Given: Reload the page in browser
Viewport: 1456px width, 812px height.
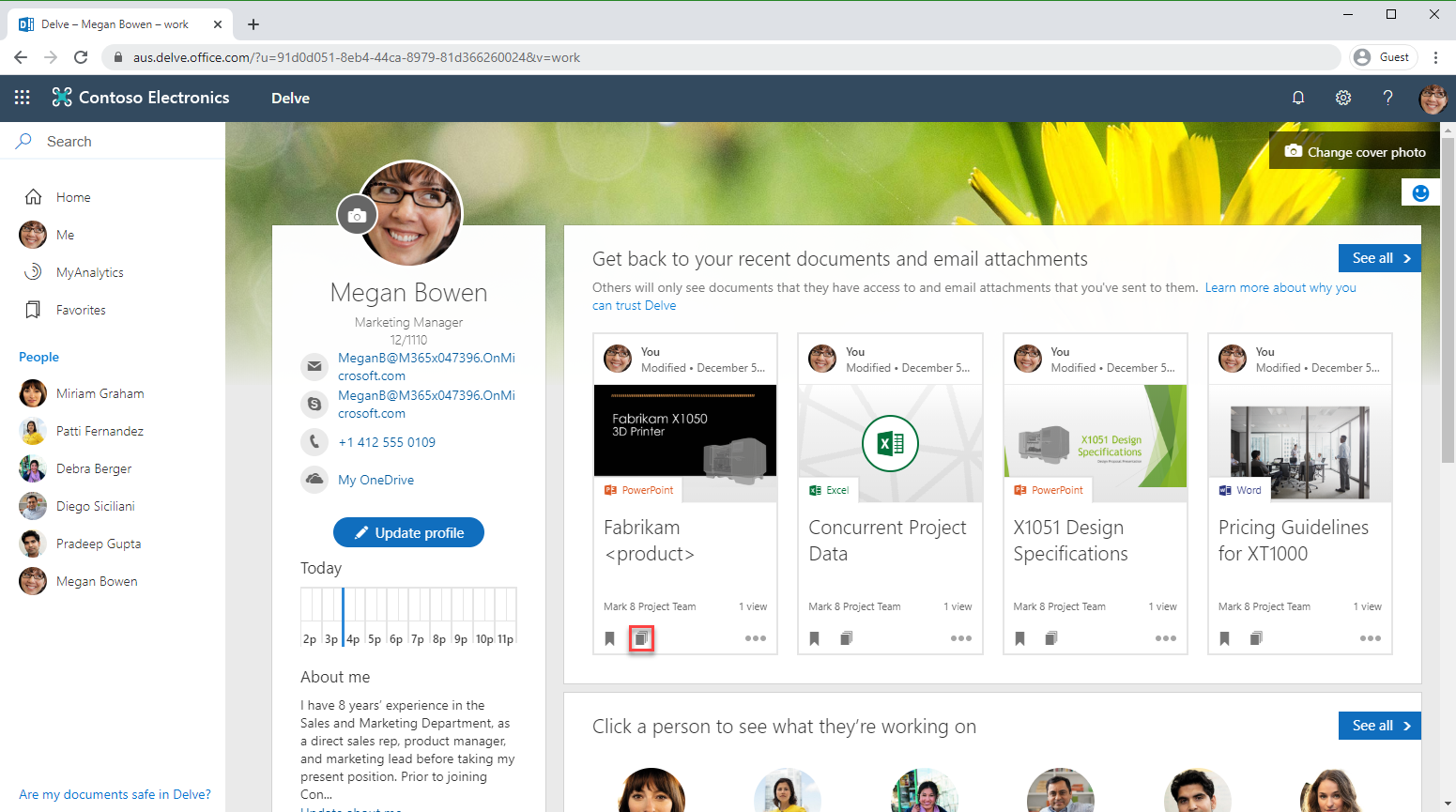Looking at the screenshot, I should (x=81, y=57).
